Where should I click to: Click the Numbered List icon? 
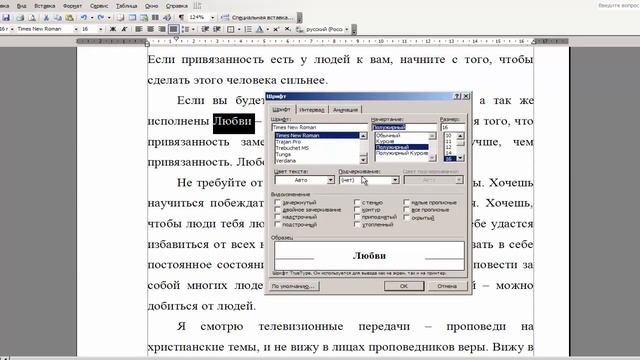[248, 29]
